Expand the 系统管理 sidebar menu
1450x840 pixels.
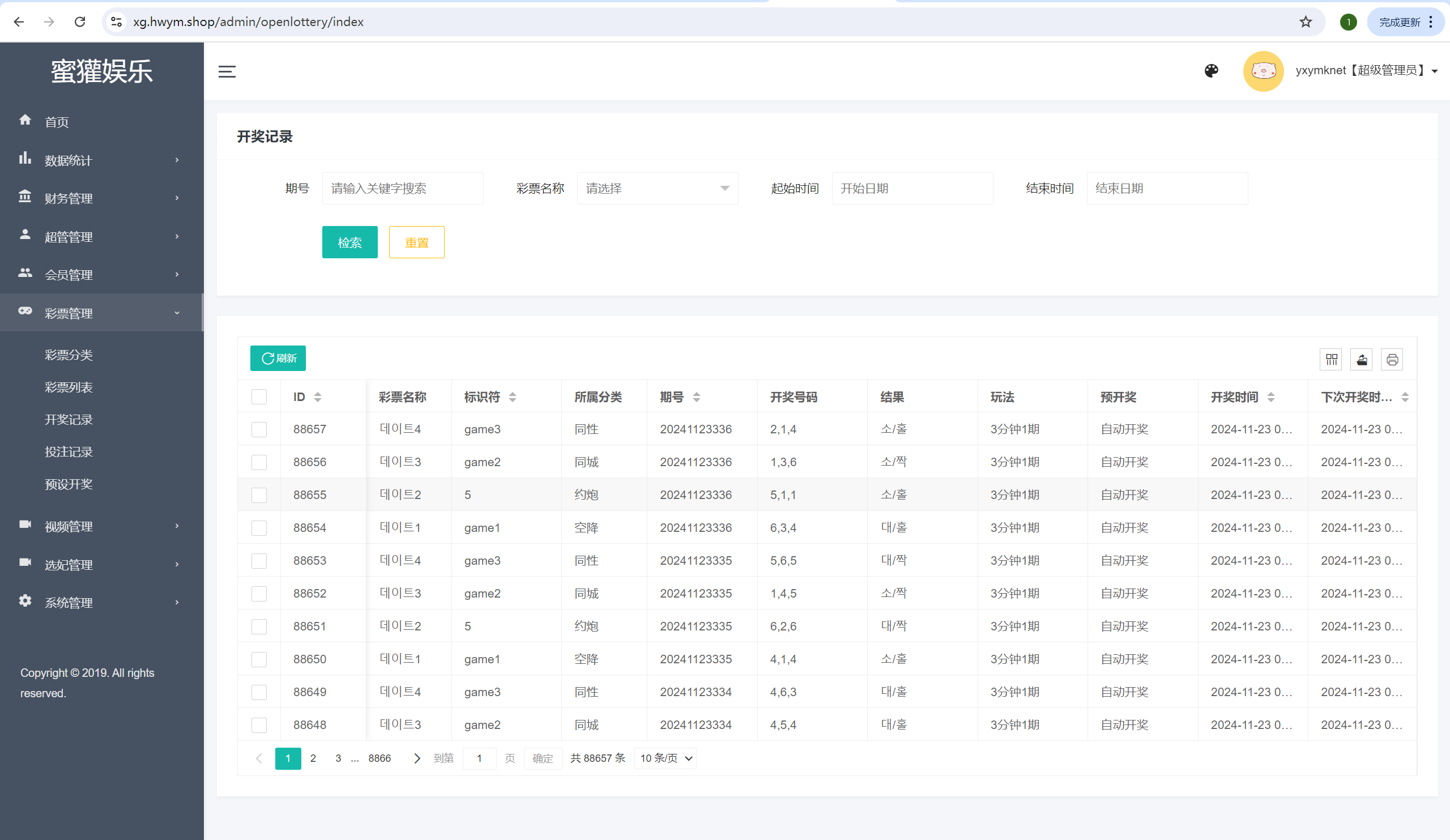click(x=102, y=602)
